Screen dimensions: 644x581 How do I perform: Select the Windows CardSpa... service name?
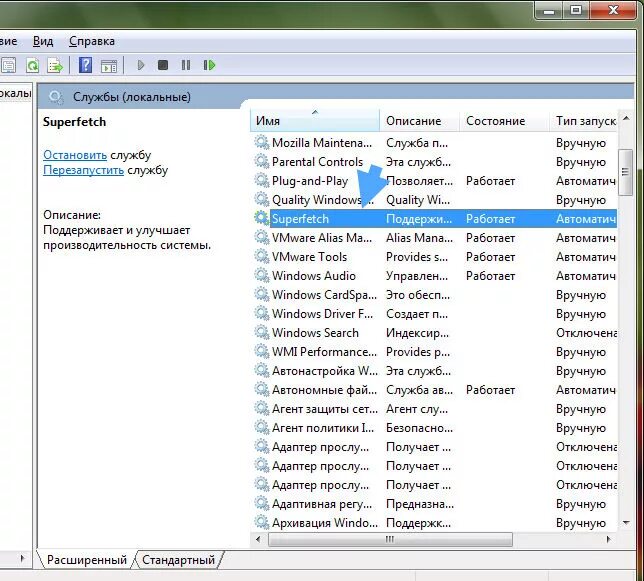coord(324,295)
